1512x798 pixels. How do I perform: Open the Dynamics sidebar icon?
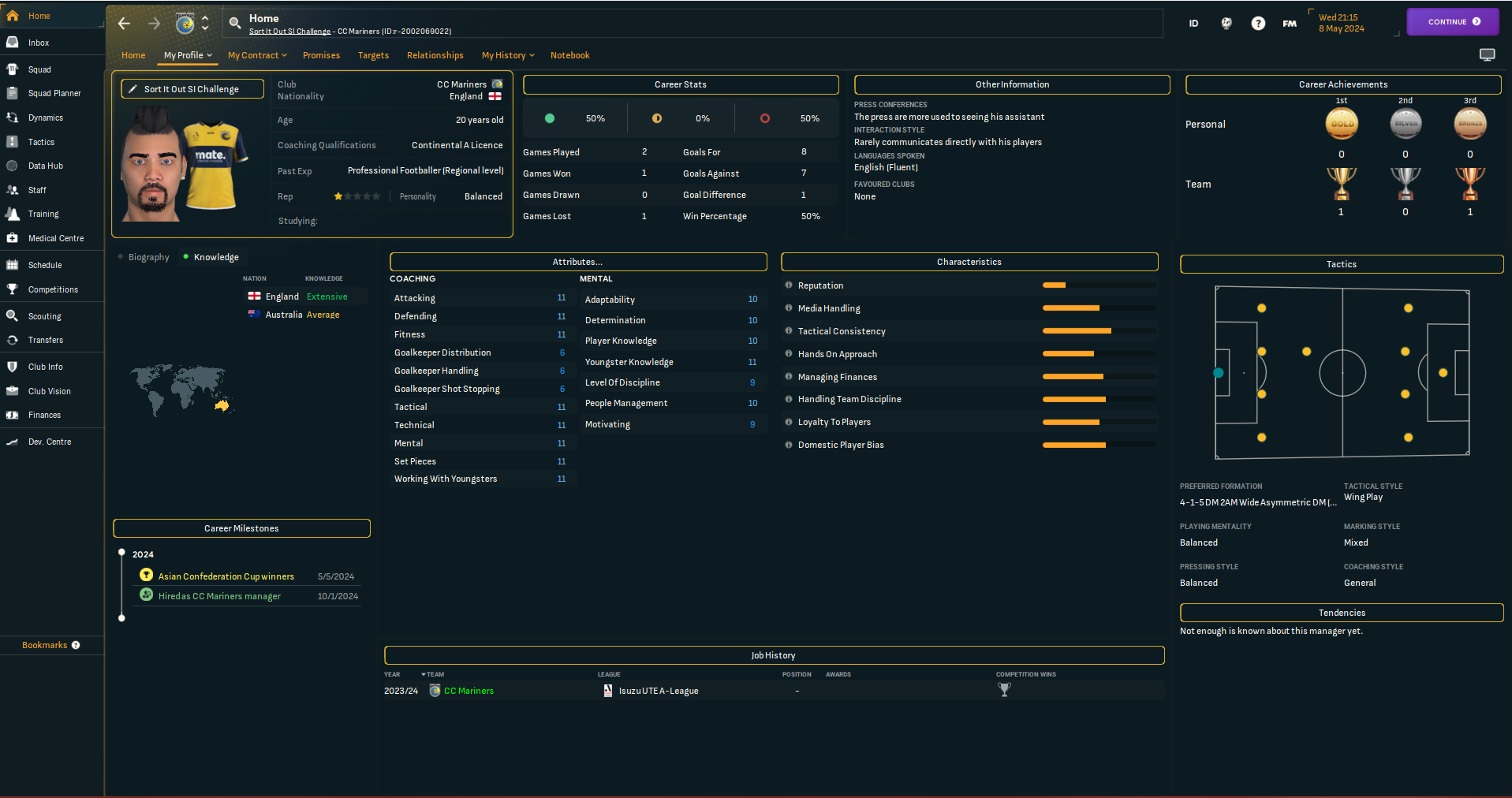click(13, 117)
